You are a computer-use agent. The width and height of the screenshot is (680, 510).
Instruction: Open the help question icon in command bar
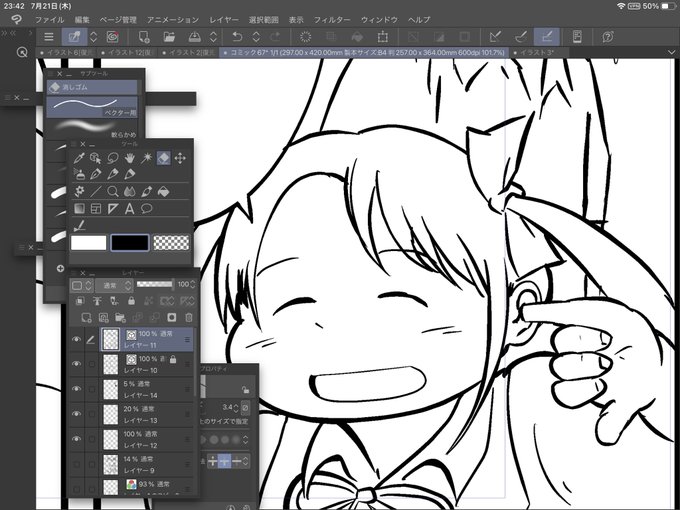pos(608,37)
